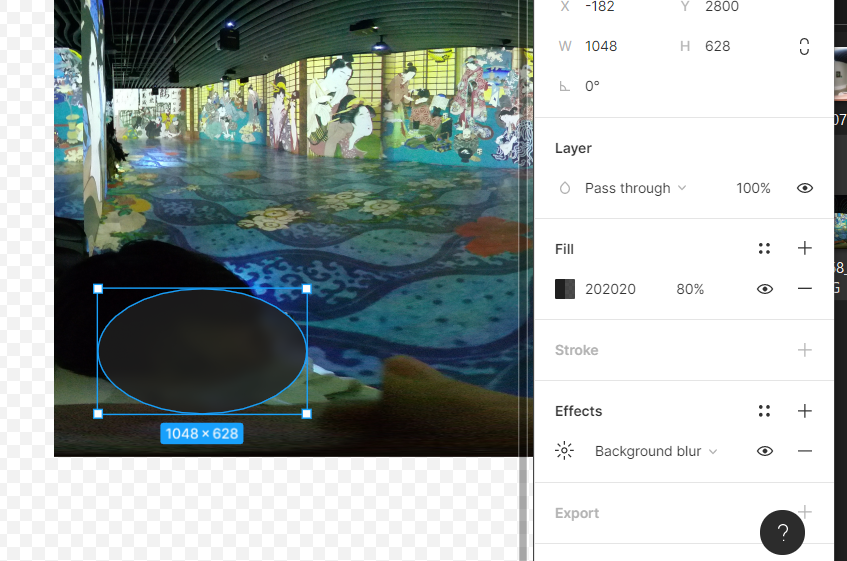This screenshot has height=561, width=847.
Task: Select the top-left ellipse resize handle
Action: pyautogui.click(x=98, y=289)
